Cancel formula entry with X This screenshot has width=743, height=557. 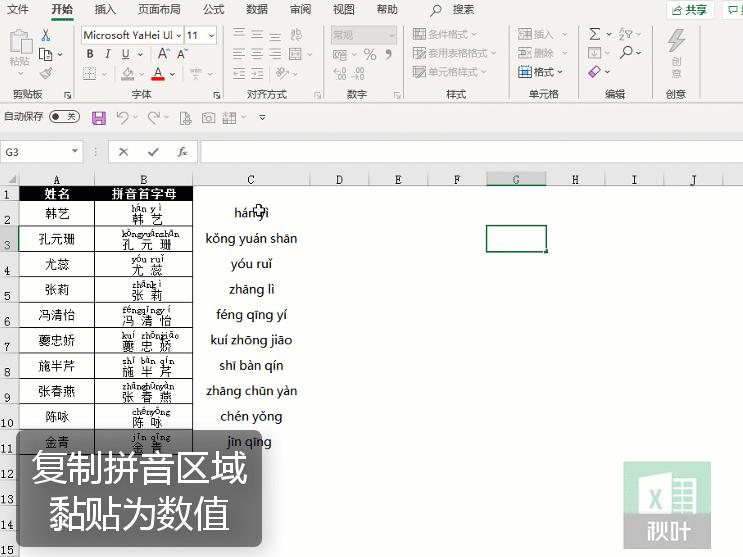pyautogui.click(x=123, y=152)
